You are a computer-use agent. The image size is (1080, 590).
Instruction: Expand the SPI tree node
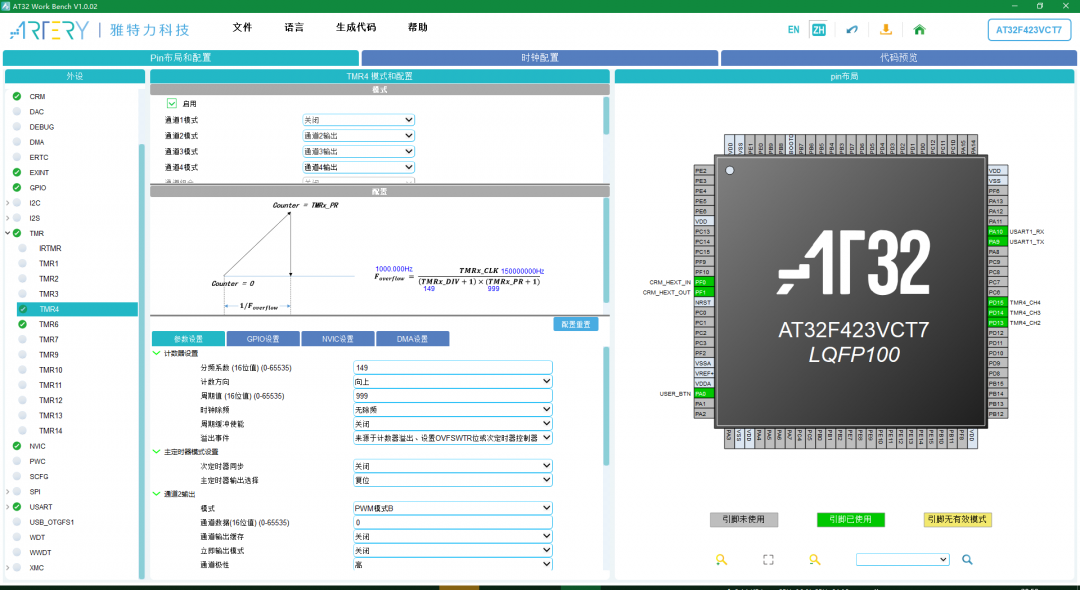8,492
